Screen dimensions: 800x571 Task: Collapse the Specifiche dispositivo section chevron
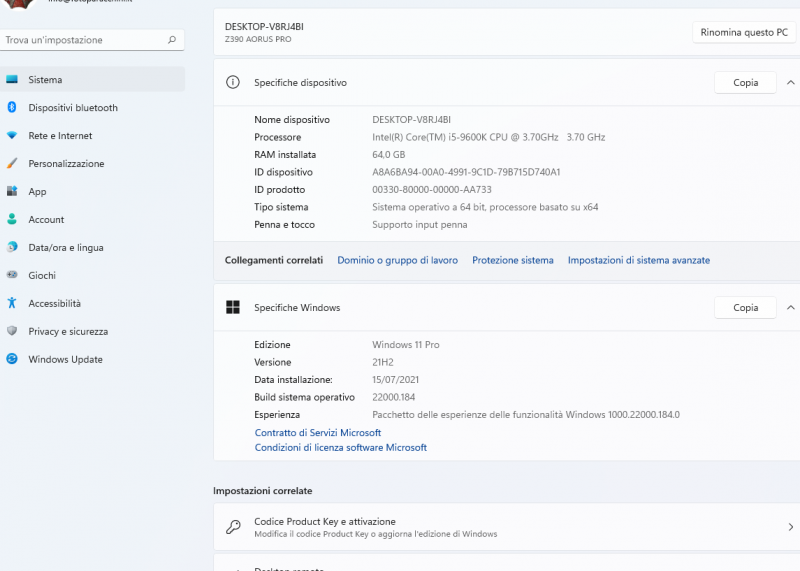click(790, 83)
